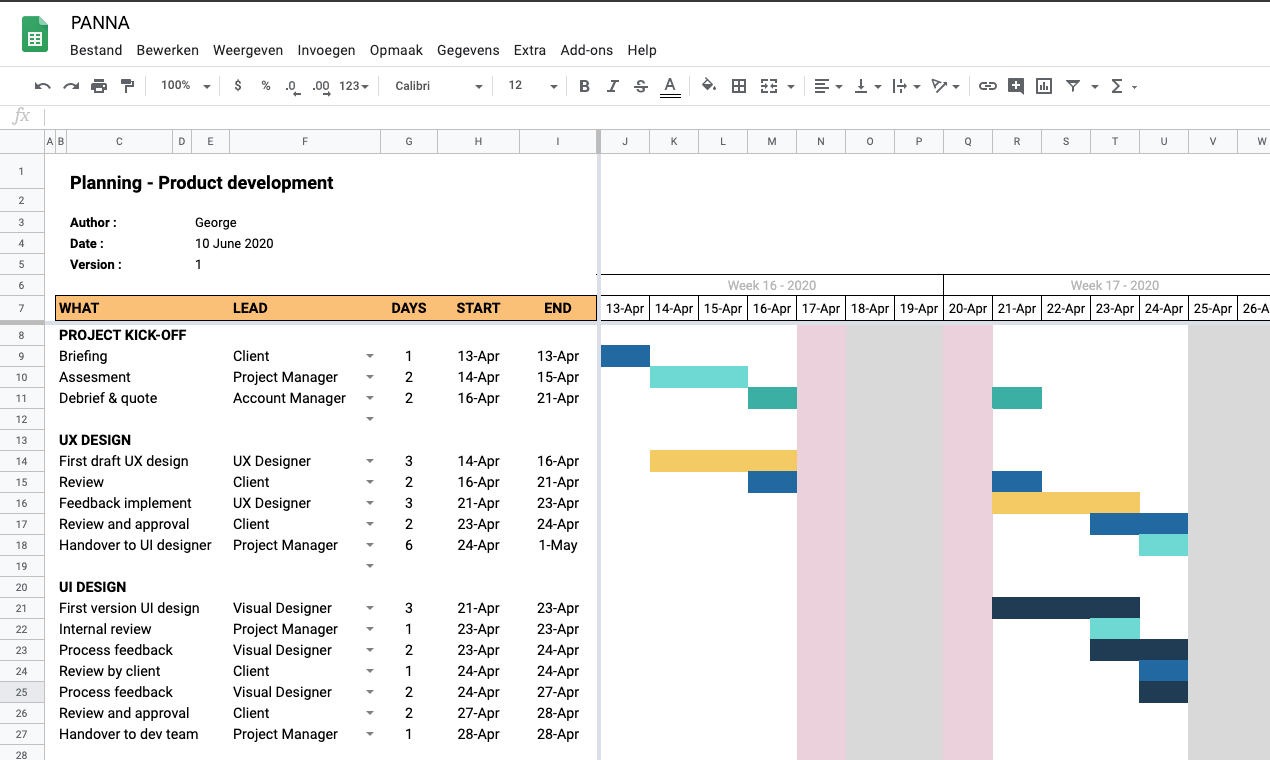Open the Bestand menu
Screen dimensions: 1270x760
pos(96,50)
